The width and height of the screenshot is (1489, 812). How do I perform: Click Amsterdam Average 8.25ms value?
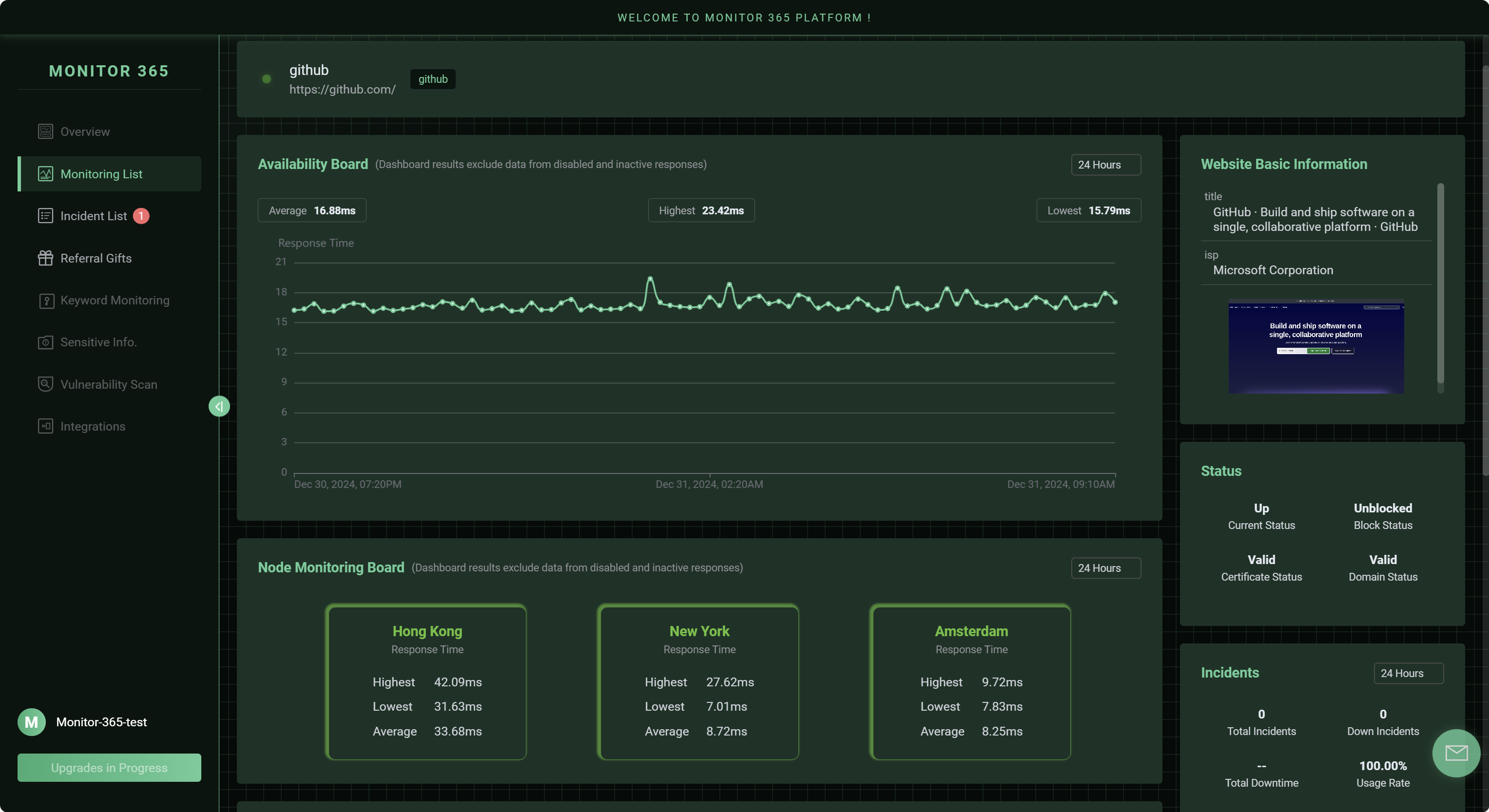[1002, 732]
